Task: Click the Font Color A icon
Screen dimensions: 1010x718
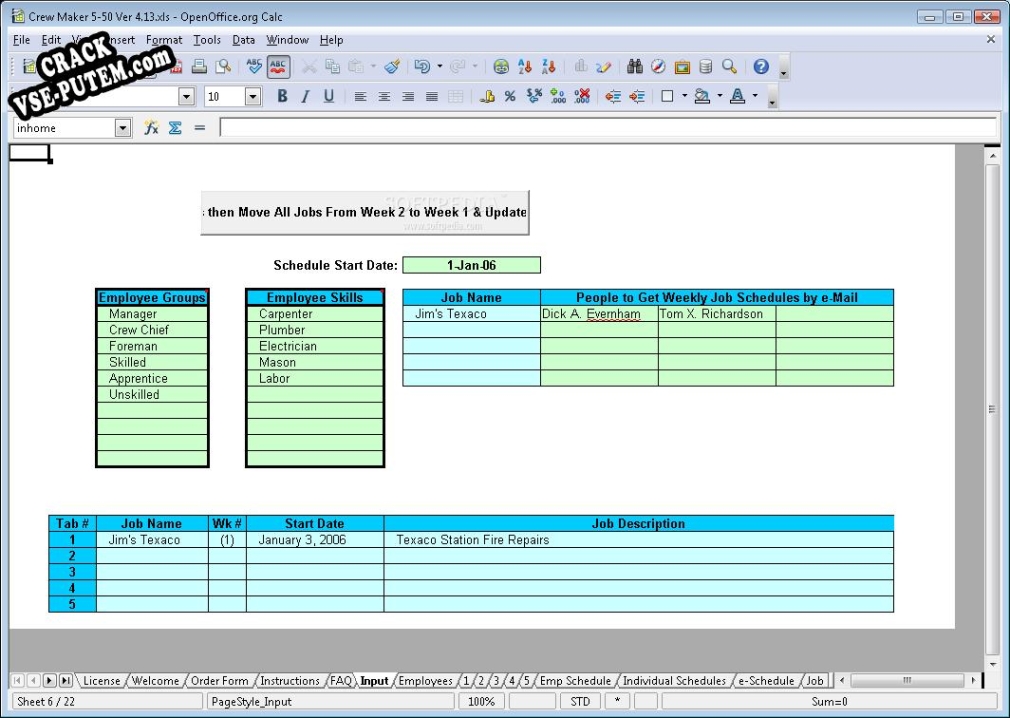Action: [738, 96]
